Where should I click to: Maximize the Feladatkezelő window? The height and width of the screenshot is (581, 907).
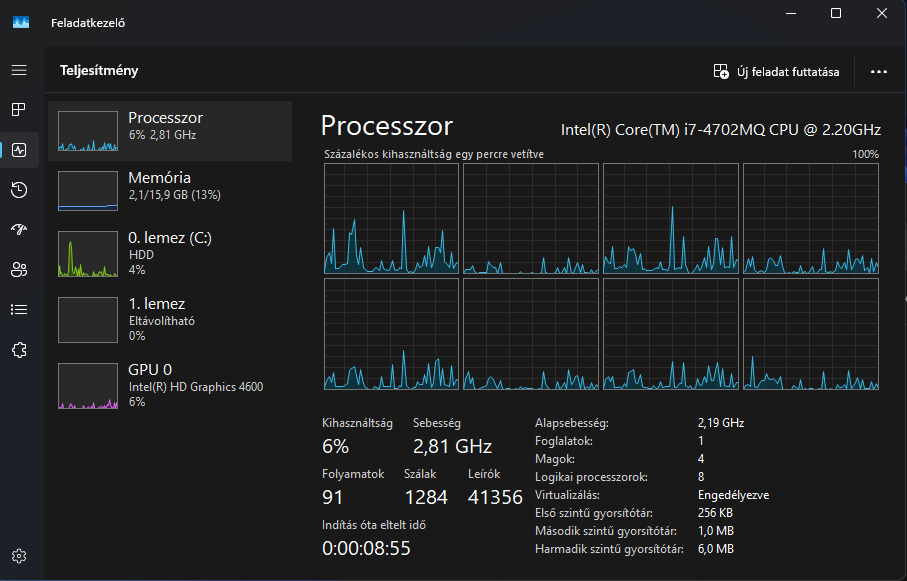836,13
